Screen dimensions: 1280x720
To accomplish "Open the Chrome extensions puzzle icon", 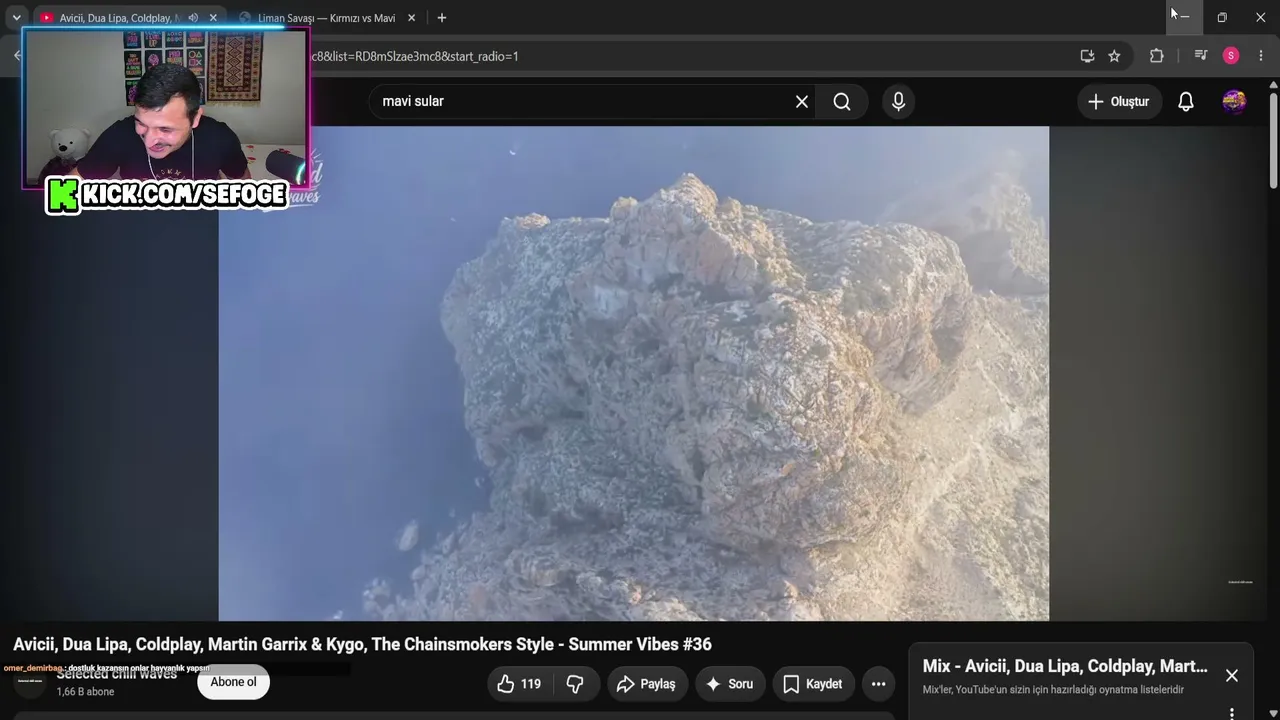I will point(1157,56).
